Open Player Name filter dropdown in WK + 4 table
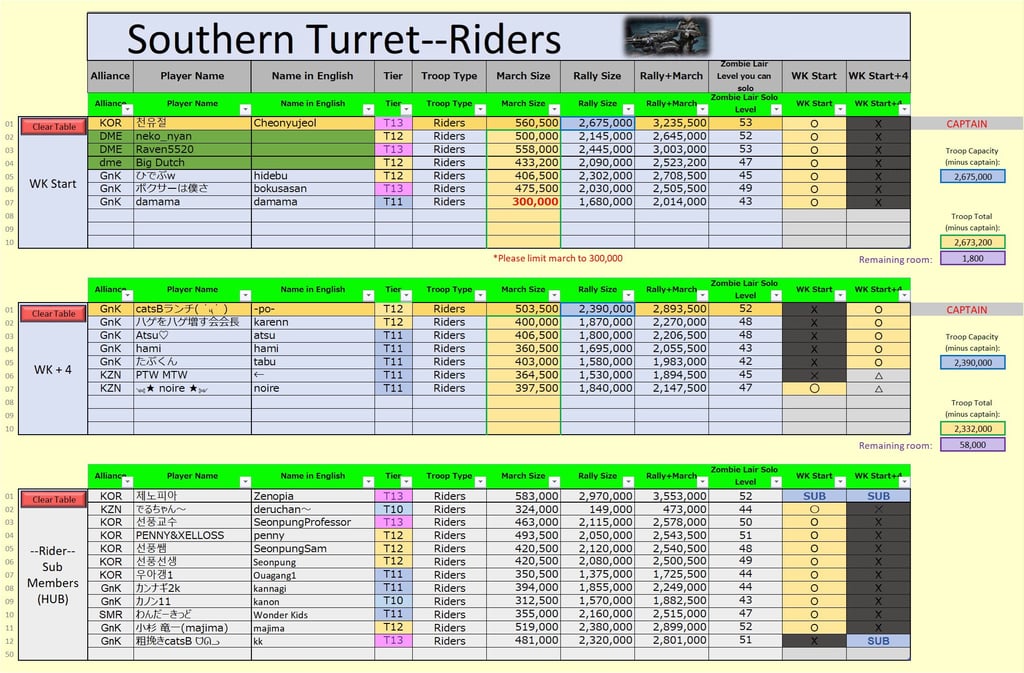The image size is (1024, 673). (x=245, y=296)
